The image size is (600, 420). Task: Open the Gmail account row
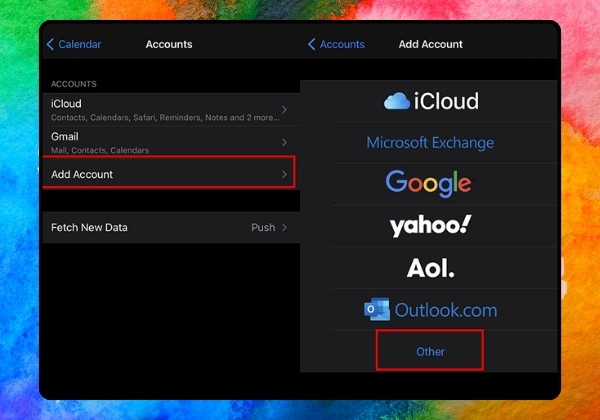click(171, 142)
